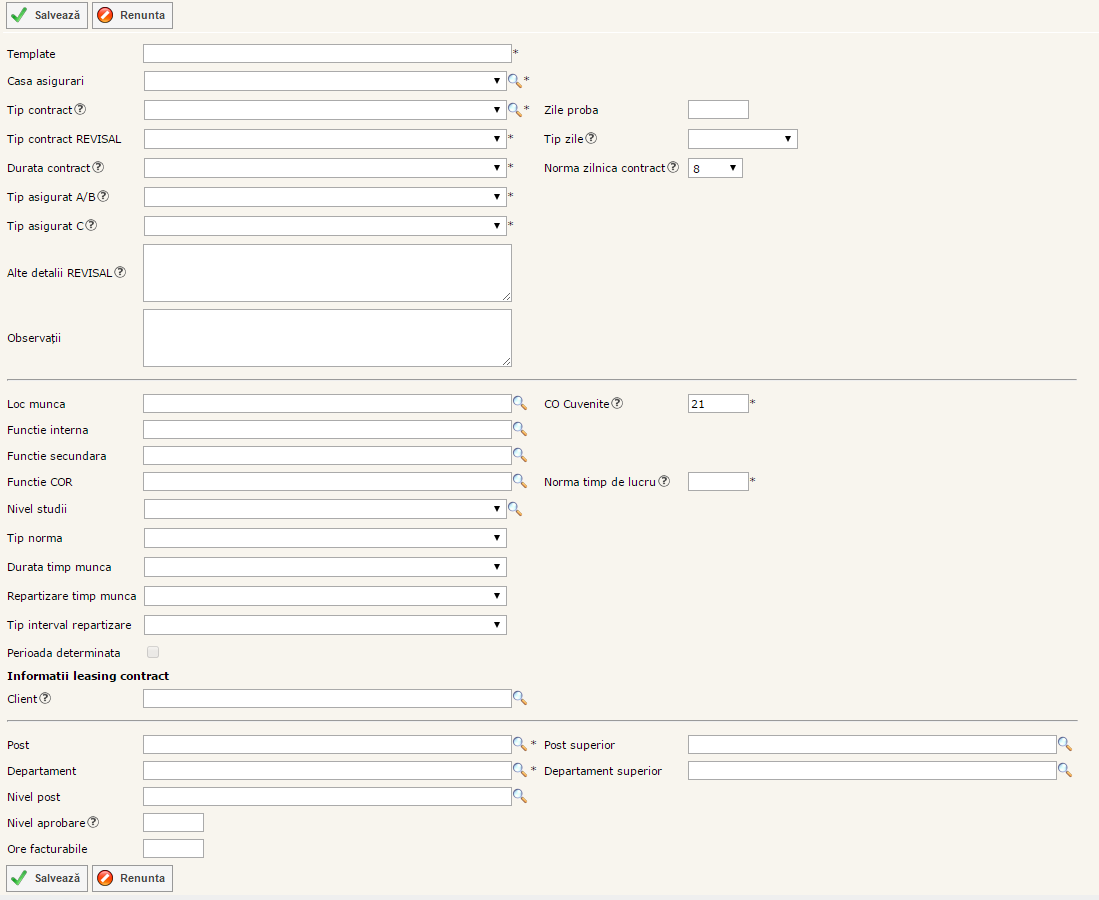Click the magnifier next to Nivel post
This screenshot has width=1099, height=900.
tap(519, 796)
